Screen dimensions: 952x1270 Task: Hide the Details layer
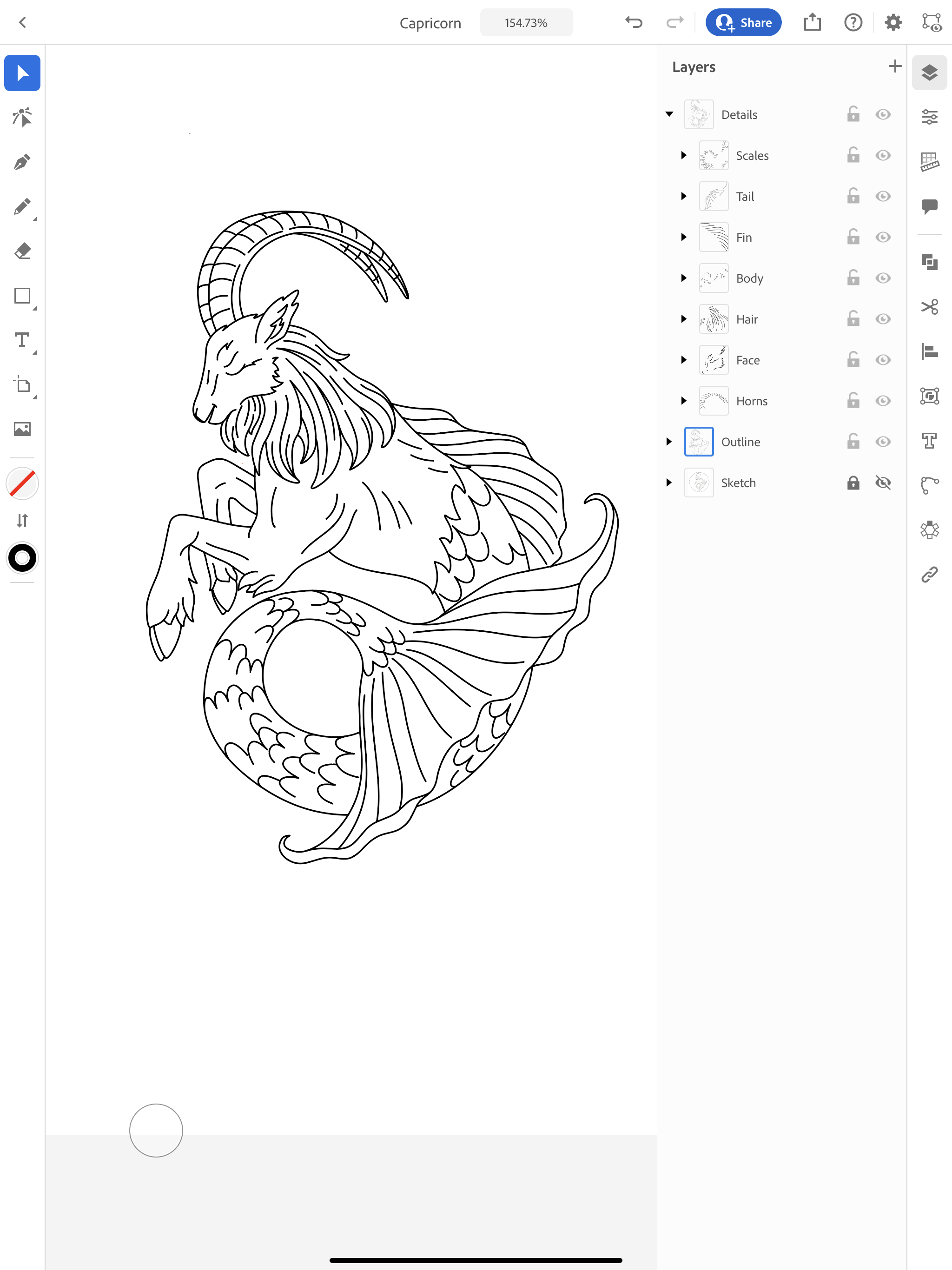(883, 114)
